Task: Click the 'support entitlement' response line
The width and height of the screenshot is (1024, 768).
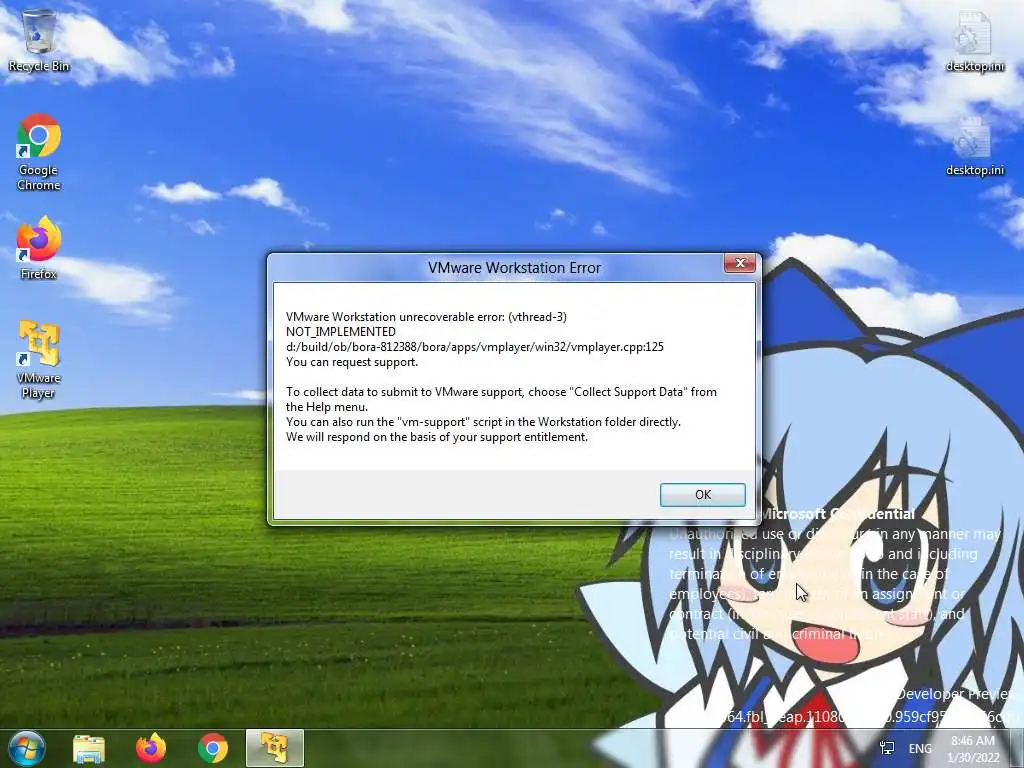Action: (437, 437)
